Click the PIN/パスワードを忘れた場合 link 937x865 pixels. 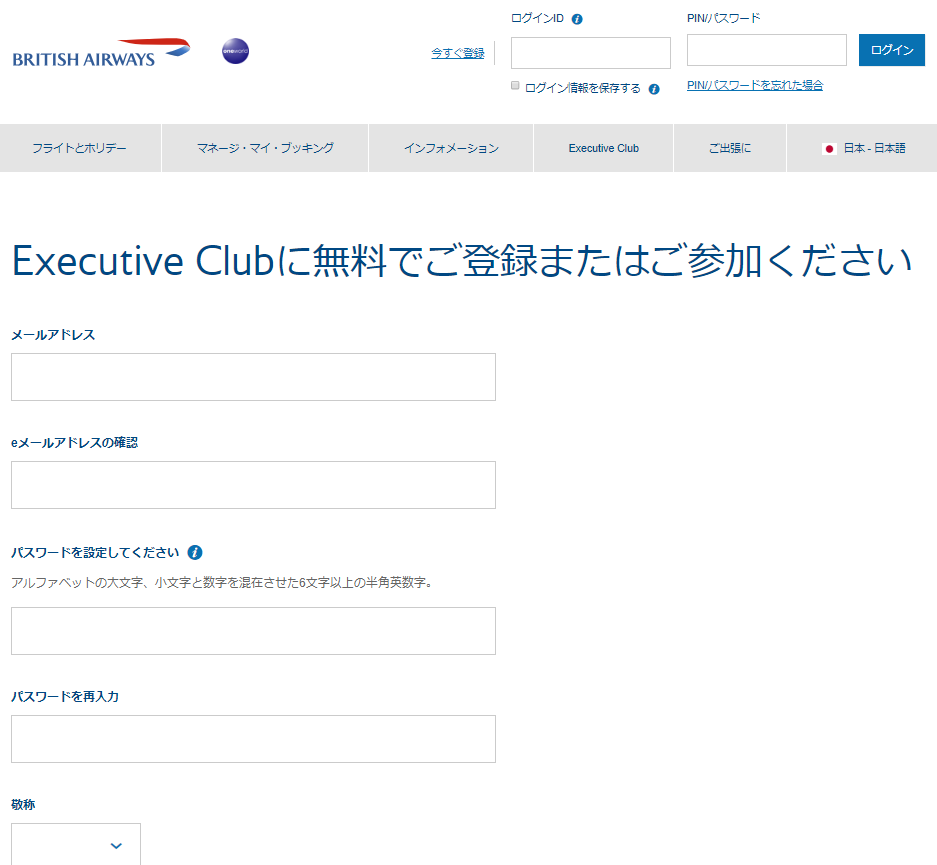click(x=754, y=86)
